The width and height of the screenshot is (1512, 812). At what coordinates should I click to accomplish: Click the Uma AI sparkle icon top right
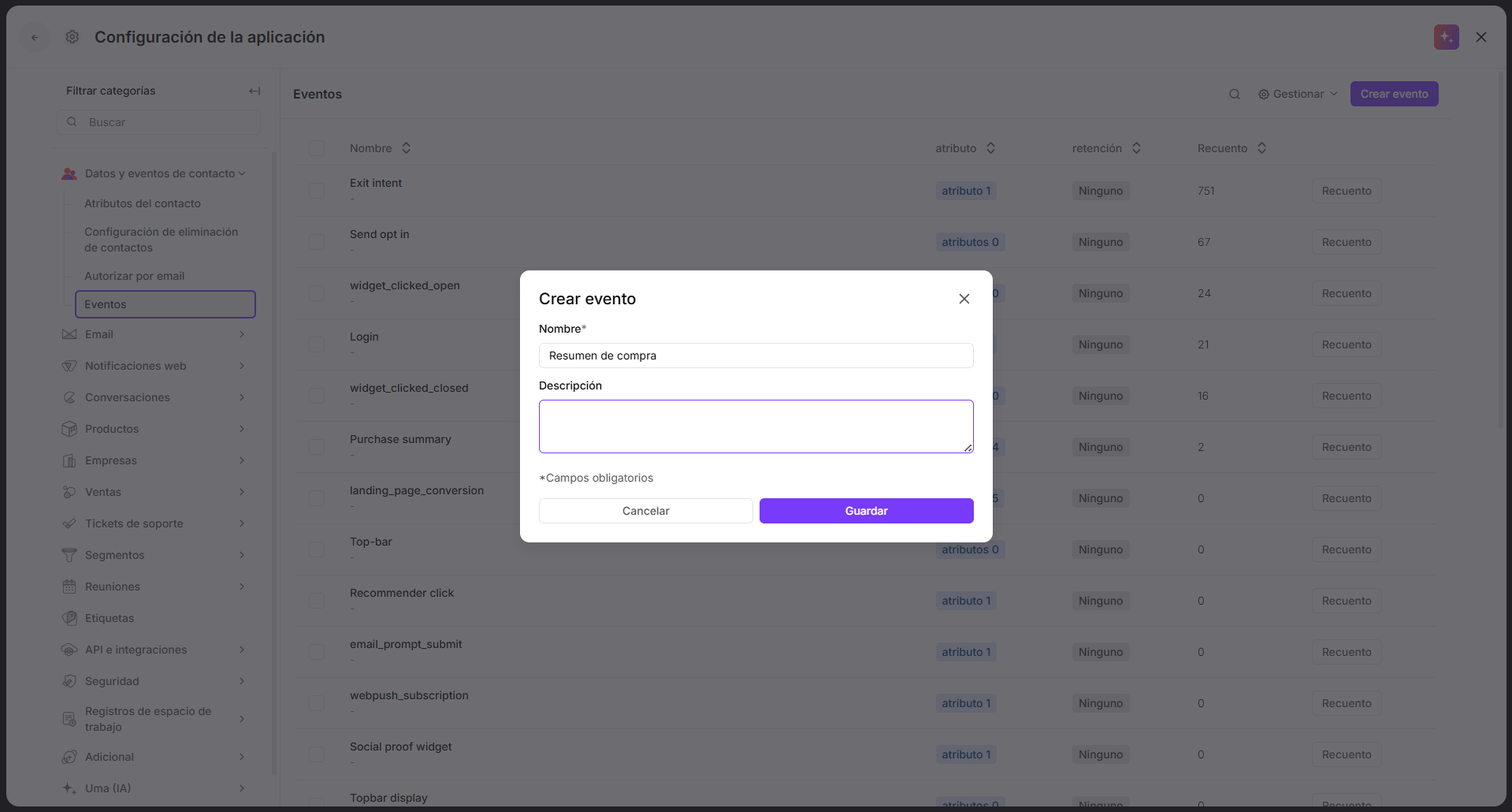pyautogui.click(x=1446, y=37)
